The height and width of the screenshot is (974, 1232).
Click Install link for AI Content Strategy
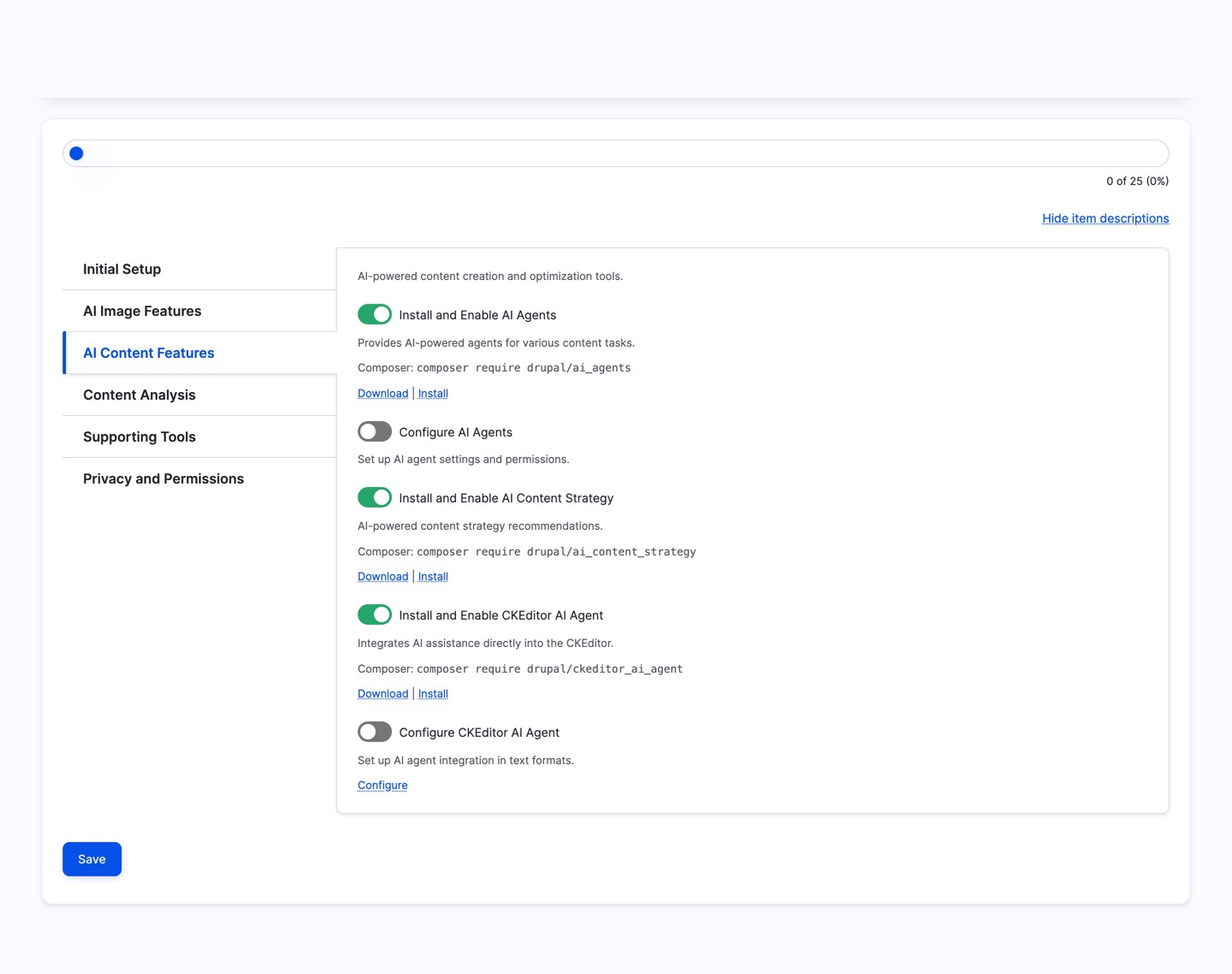433,577
